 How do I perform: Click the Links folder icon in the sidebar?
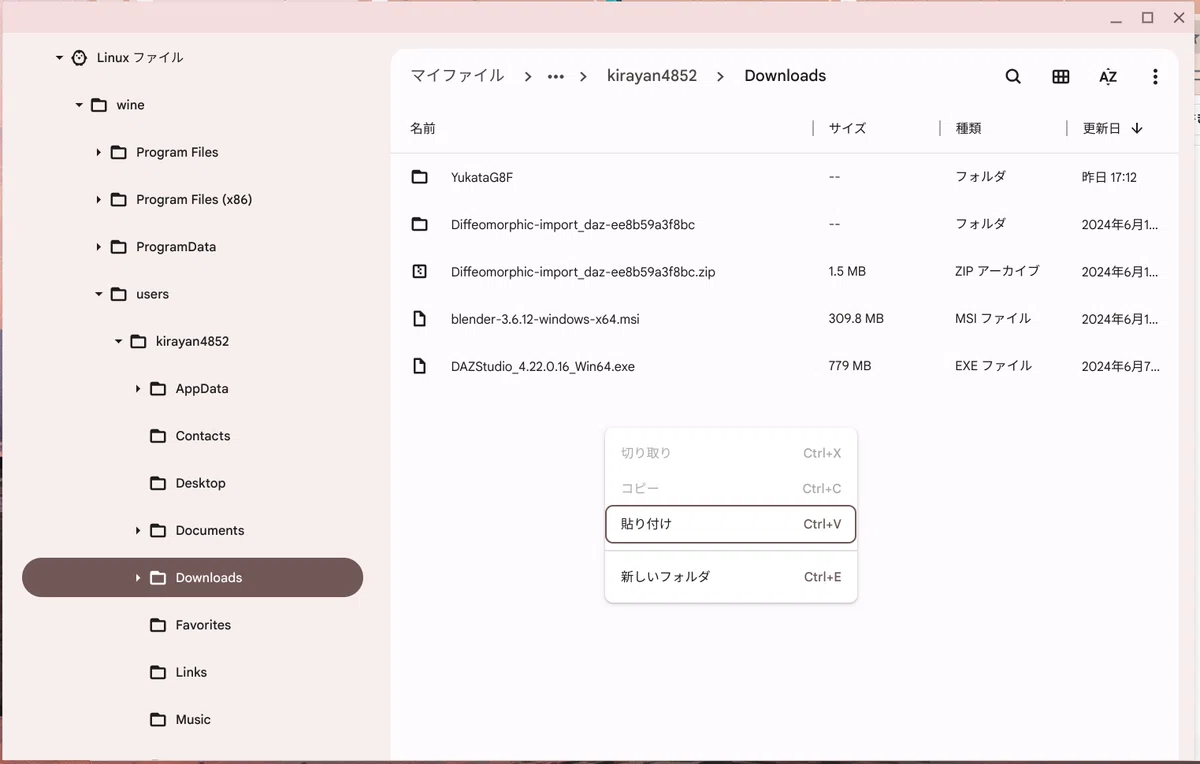(x=158, y=672)
